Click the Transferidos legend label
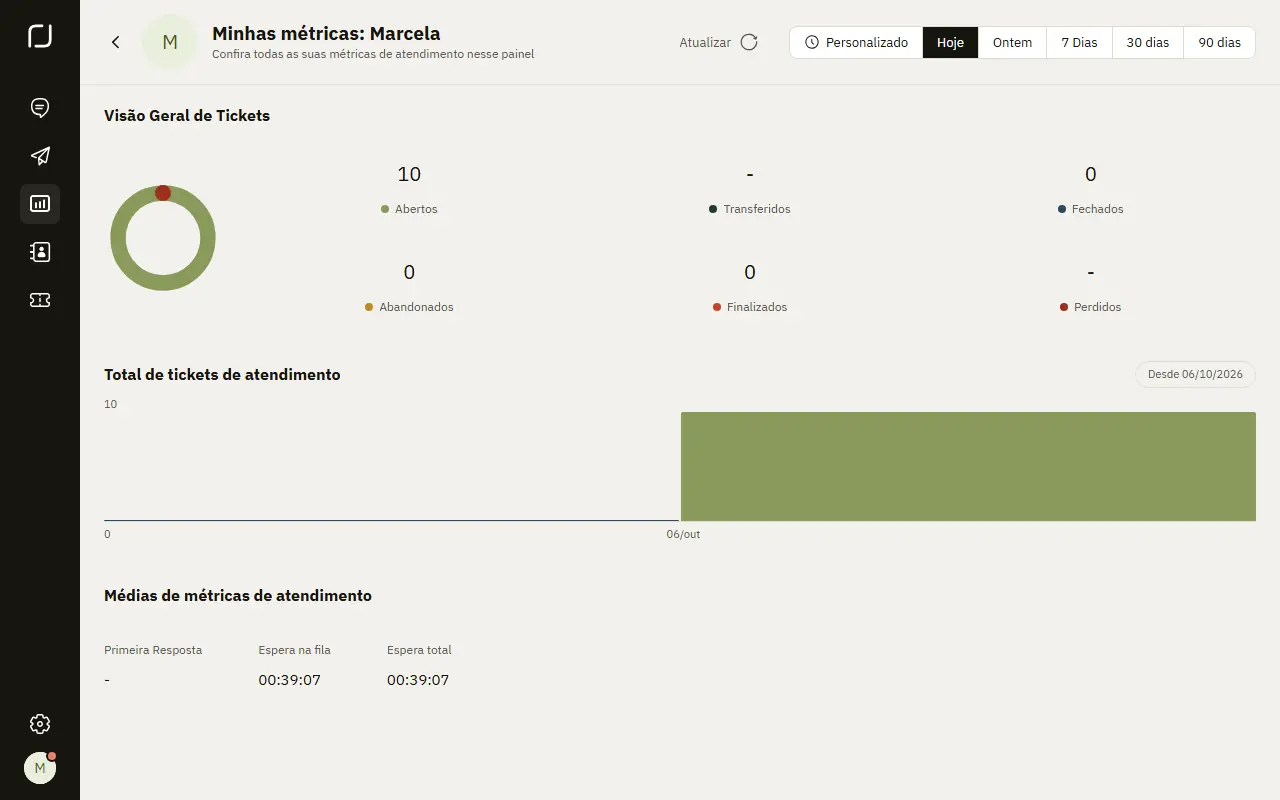Viewport: 1280px width, 800px height. click(757, 209)
